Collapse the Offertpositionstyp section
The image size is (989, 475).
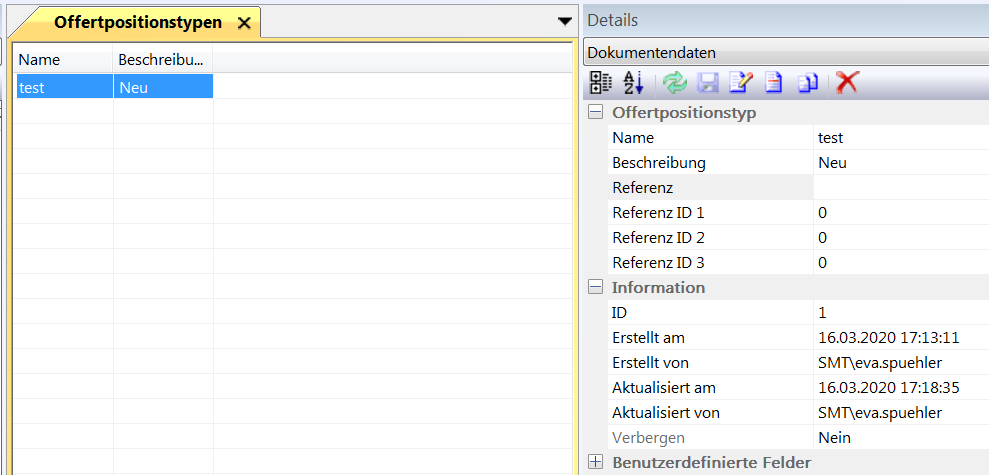coord(596,112)
